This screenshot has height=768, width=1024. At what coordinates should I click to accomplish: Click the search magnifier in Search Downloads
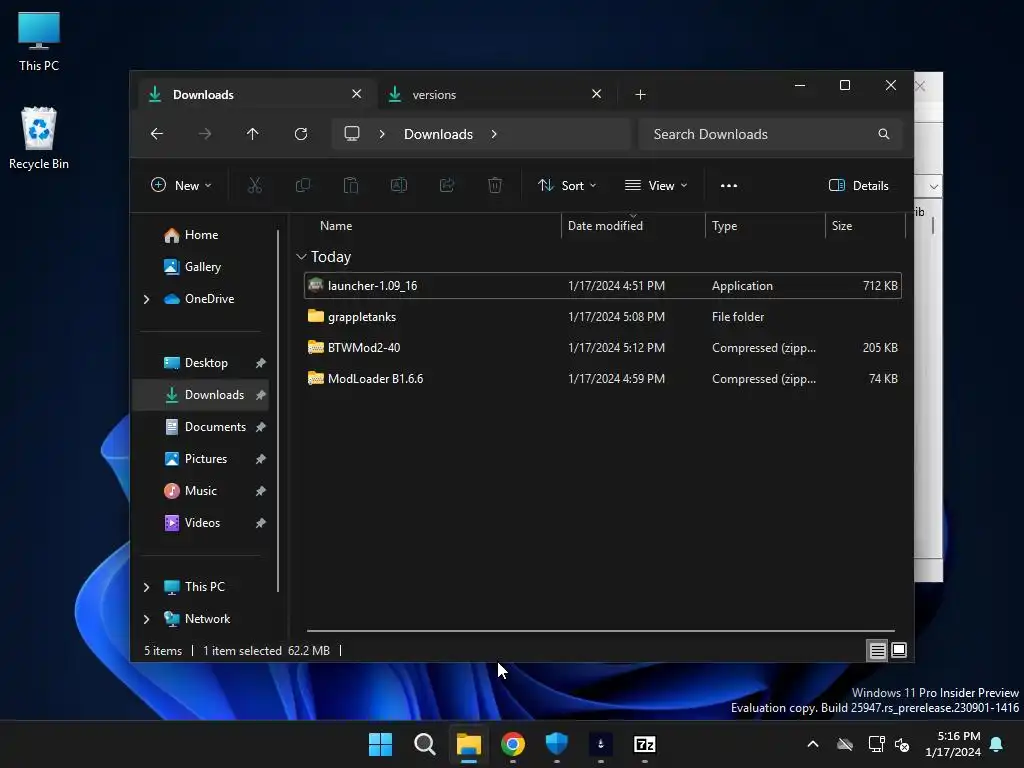(884, 134)
